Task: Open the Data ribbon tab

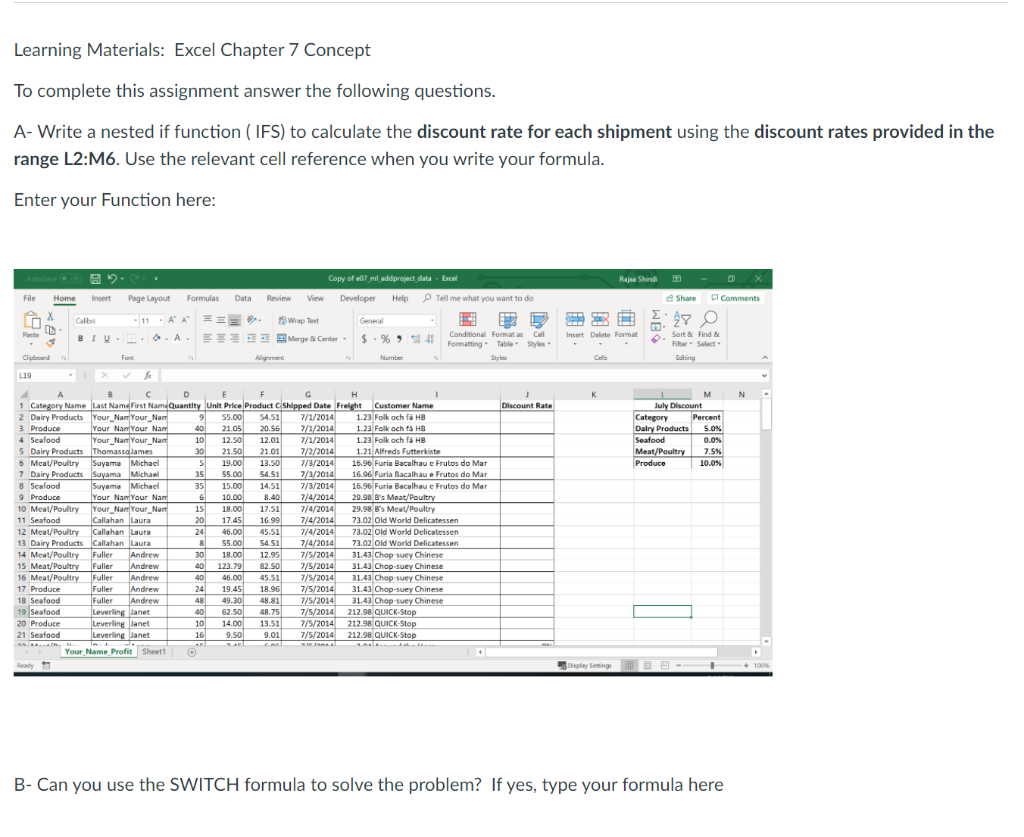Action: pyautogui.click(x=243, y=298)
